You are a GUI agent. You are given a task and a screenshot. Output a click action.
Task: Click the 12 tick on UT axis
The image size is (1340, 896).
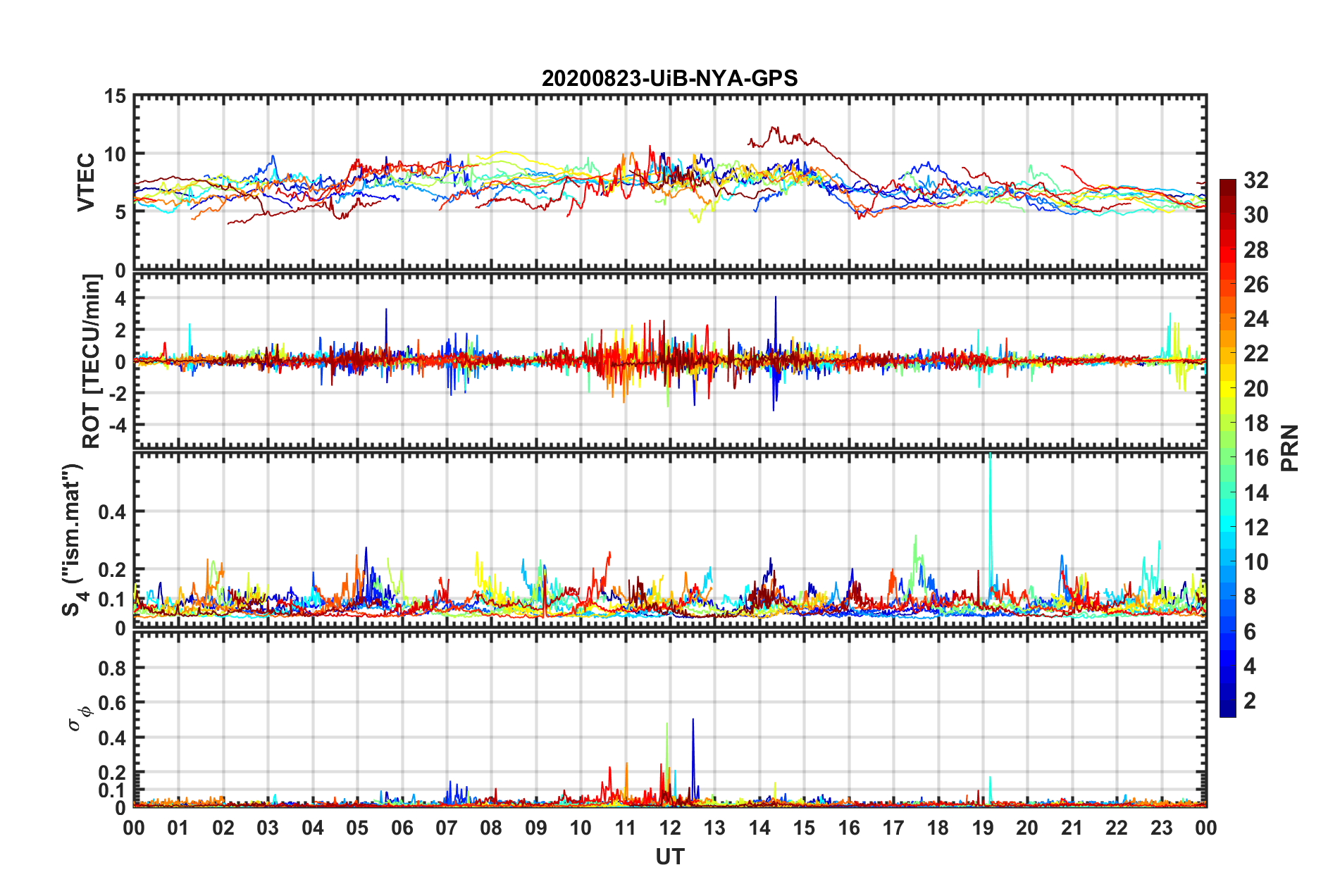coord(670,828)
